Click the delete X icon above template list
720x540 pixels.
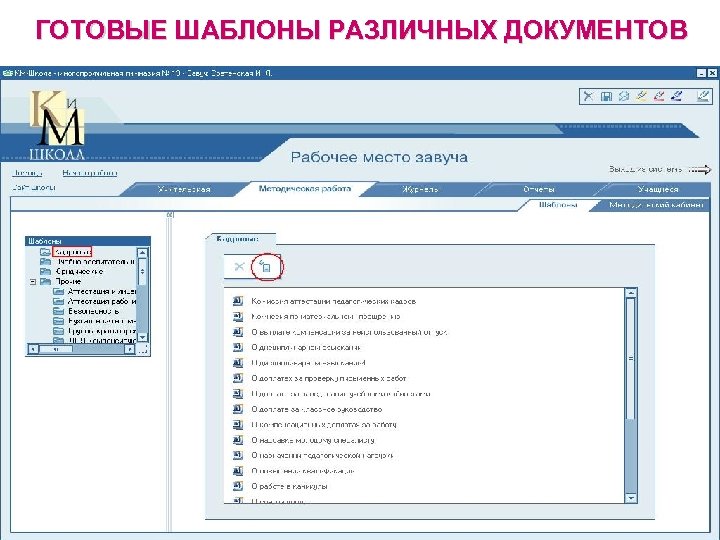[239, 266]
